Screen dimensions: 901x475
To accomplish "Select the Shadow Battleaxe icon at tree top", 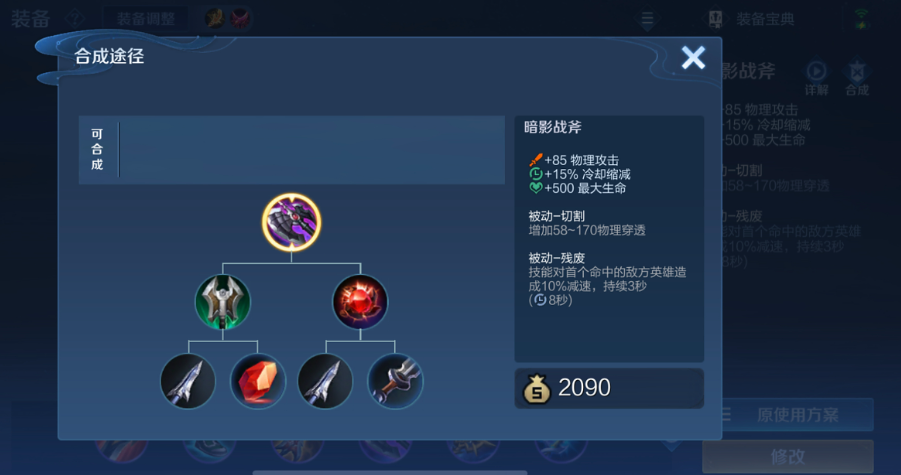I will (x=291, y=222).
